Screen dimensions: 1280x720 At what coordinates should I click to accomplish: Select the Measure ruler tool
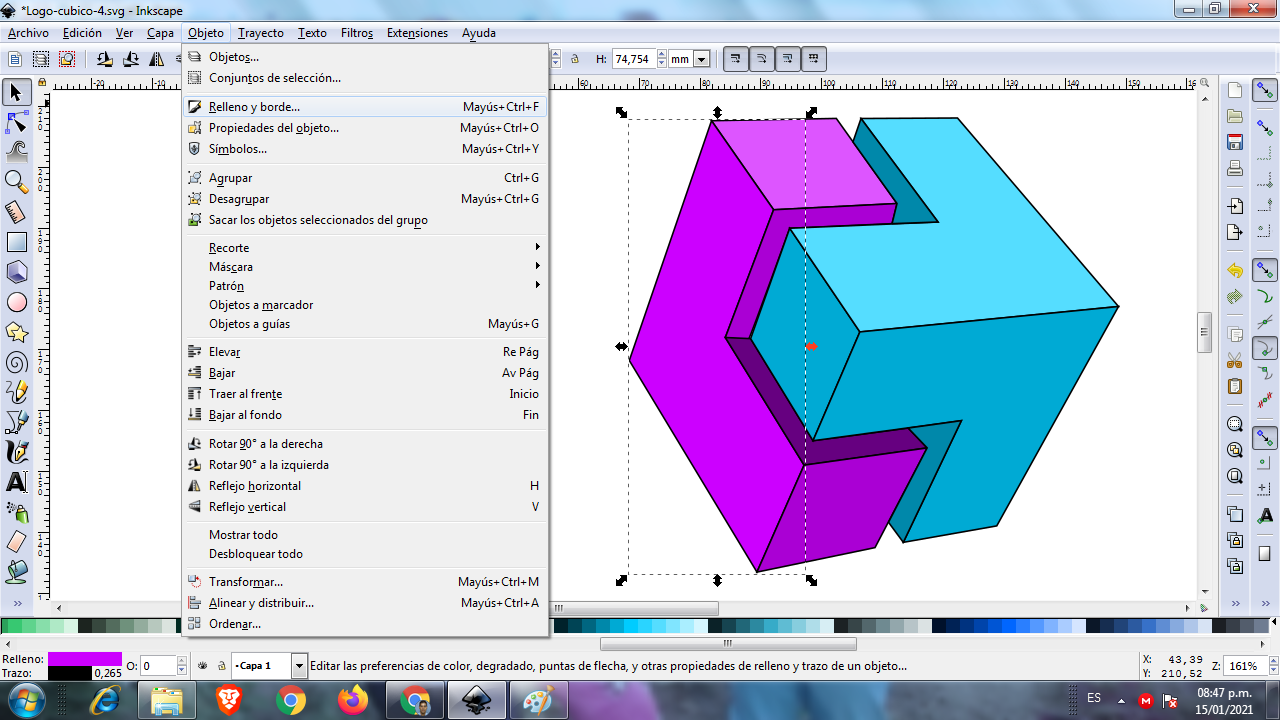click(16, 212)
